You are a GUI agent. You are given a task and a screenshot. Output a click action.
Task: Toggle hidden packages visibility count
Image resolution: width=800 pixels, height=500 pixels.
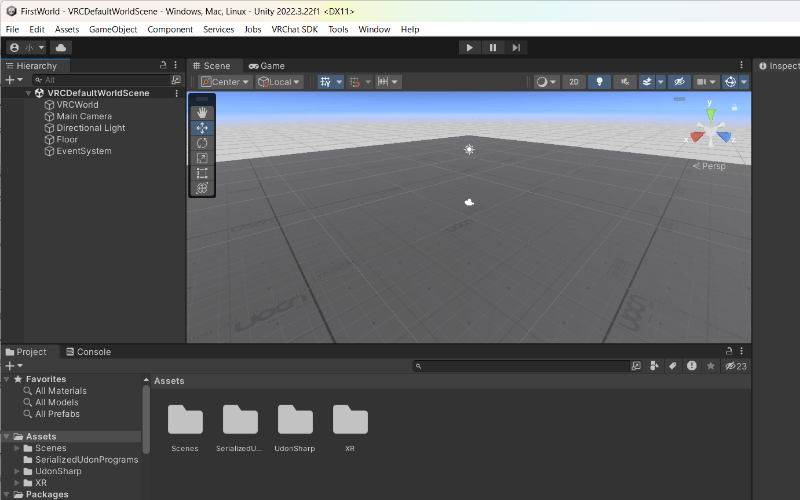[736, 366]
